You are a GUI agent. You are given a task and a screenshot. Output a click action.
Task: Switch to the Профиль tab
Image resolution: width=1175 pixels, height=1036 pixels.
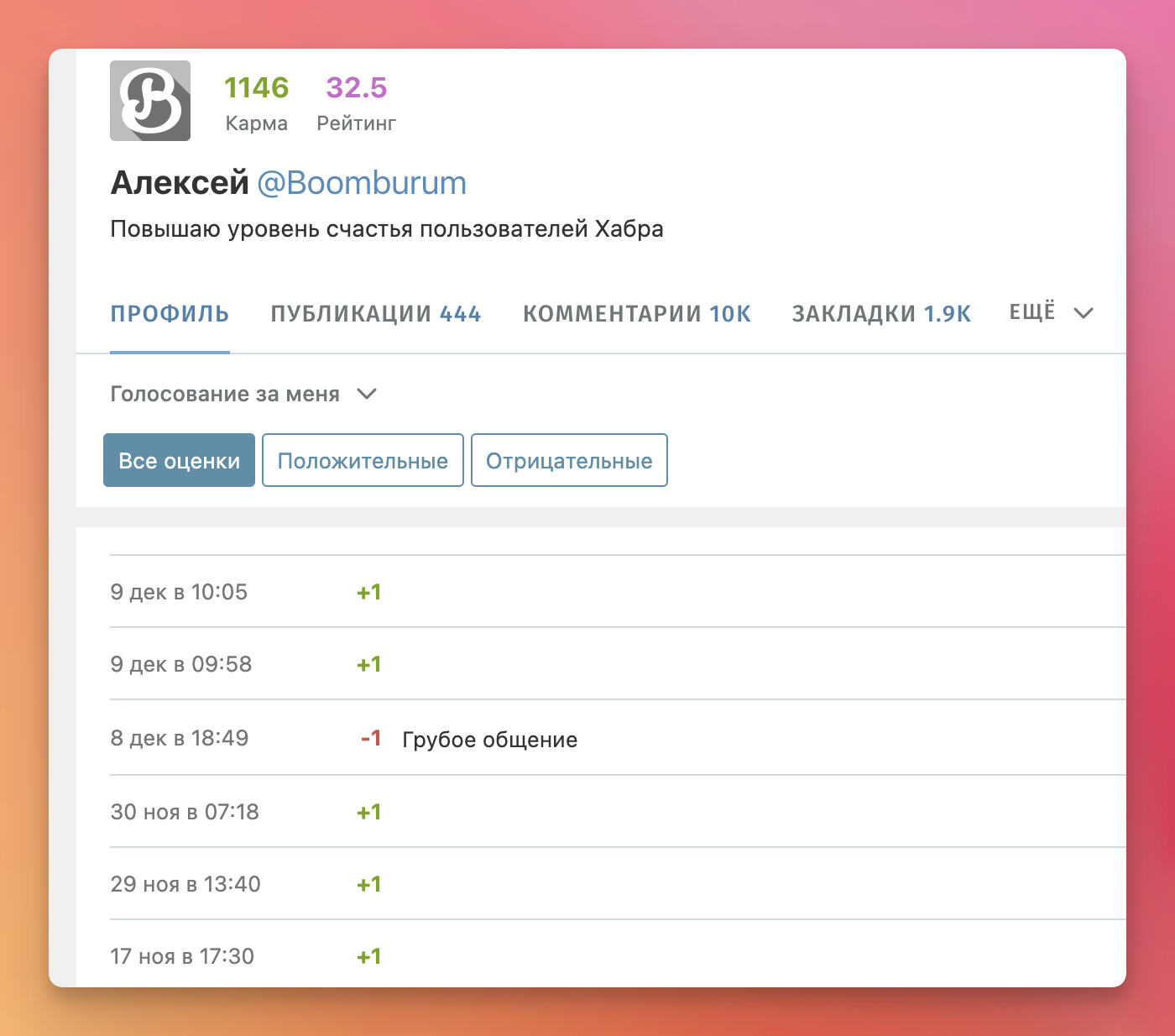[170, 314]
